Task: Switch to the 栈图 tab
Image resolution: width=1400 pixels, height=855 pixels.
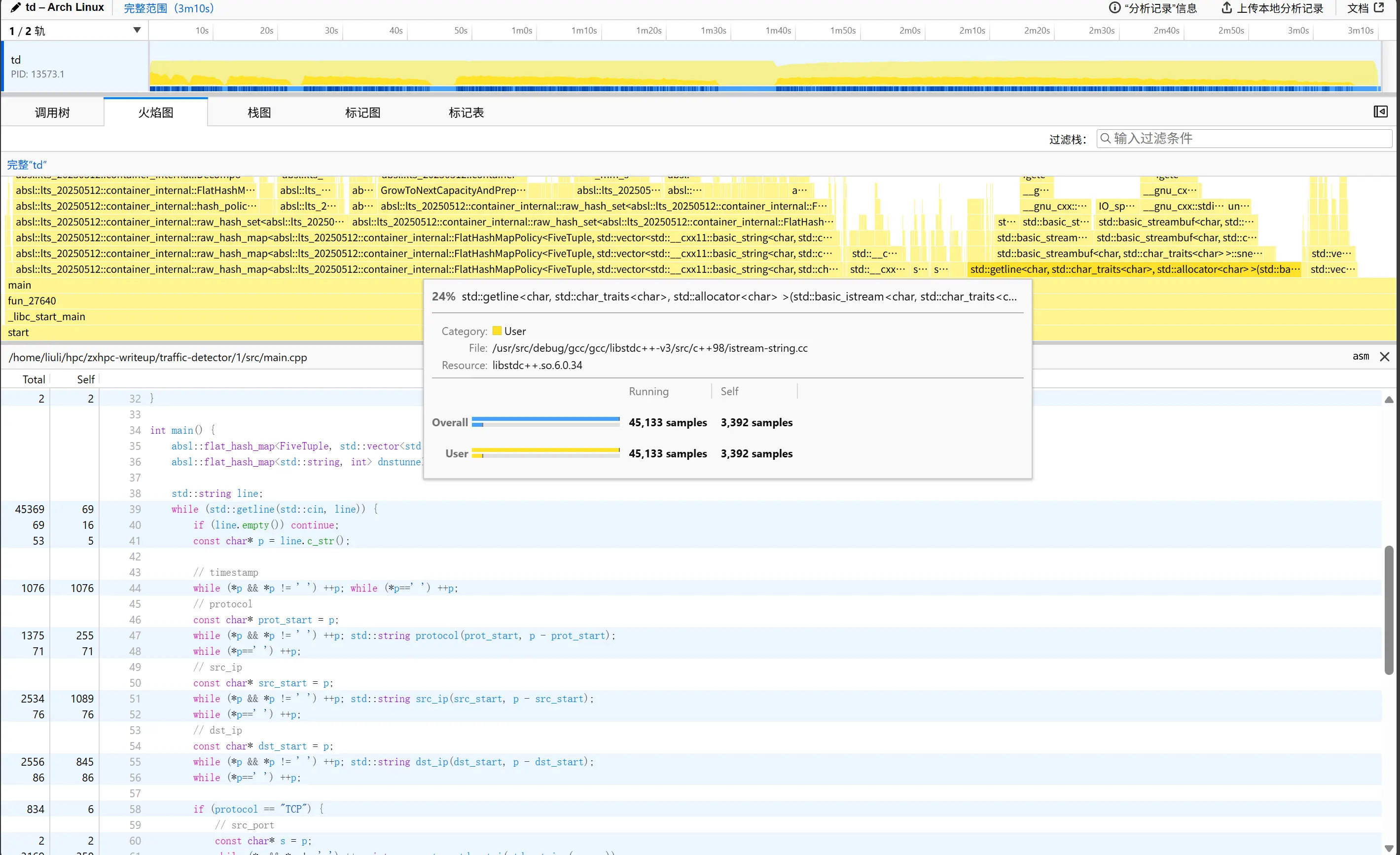Action: coord(259,112)
